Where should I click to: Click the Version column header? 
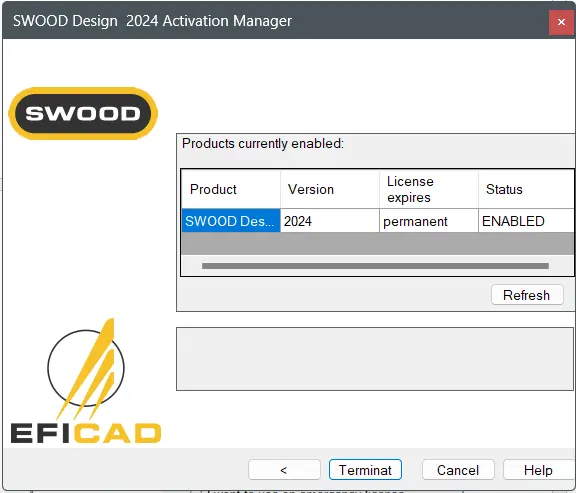click(x=330, y=189)
